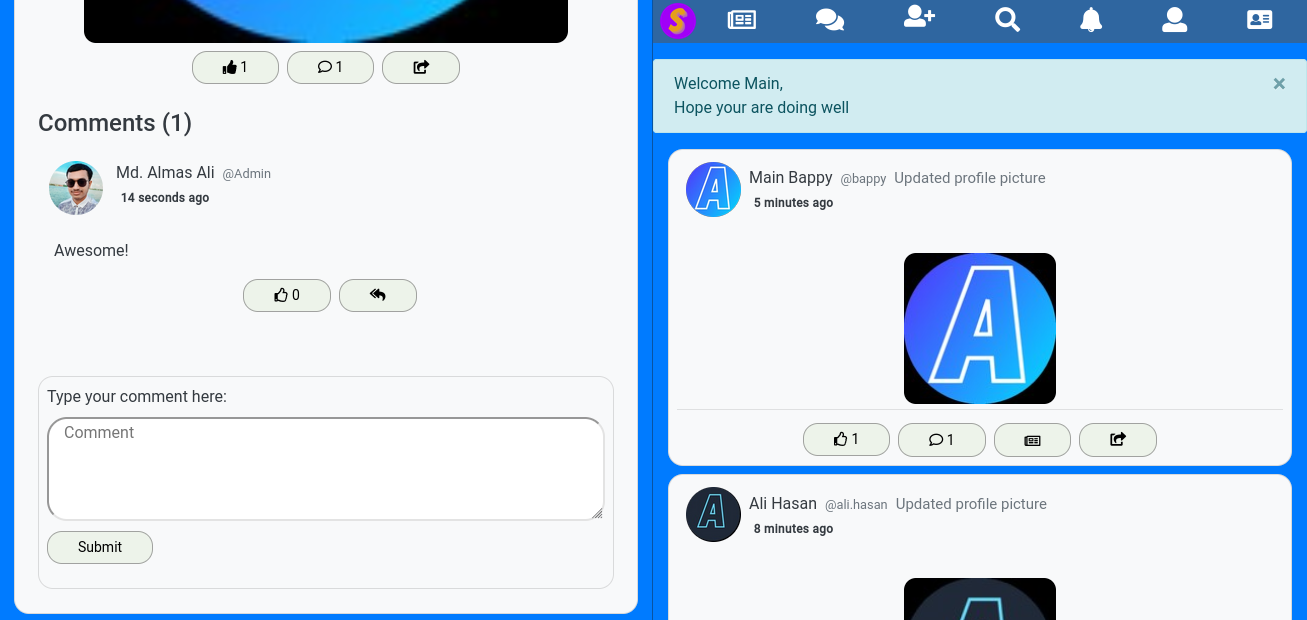
Task: Click the search magnifier icon in navbar
Action: click(1007, 19)
